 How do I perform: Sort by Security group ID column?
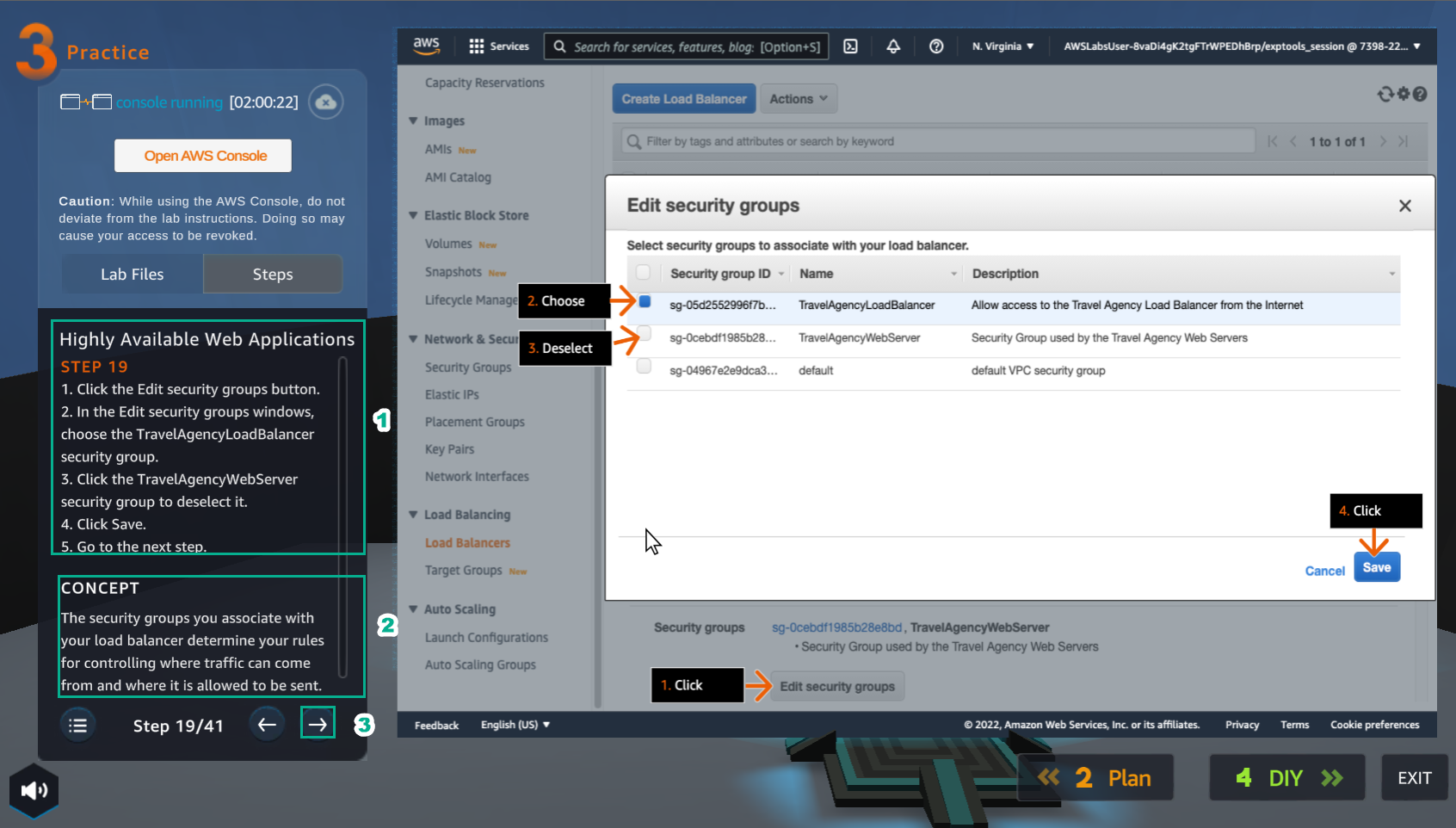point(720,274)
